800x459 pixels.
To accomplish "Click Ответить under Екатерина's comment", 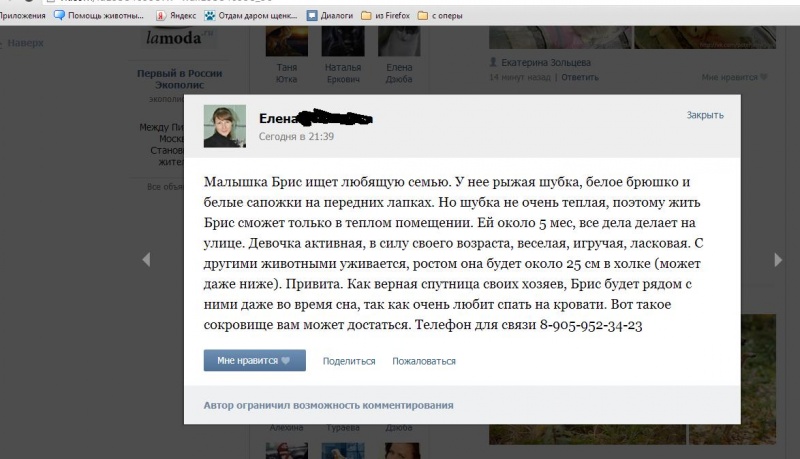I will pyautogui.click(x=580, y=78).
